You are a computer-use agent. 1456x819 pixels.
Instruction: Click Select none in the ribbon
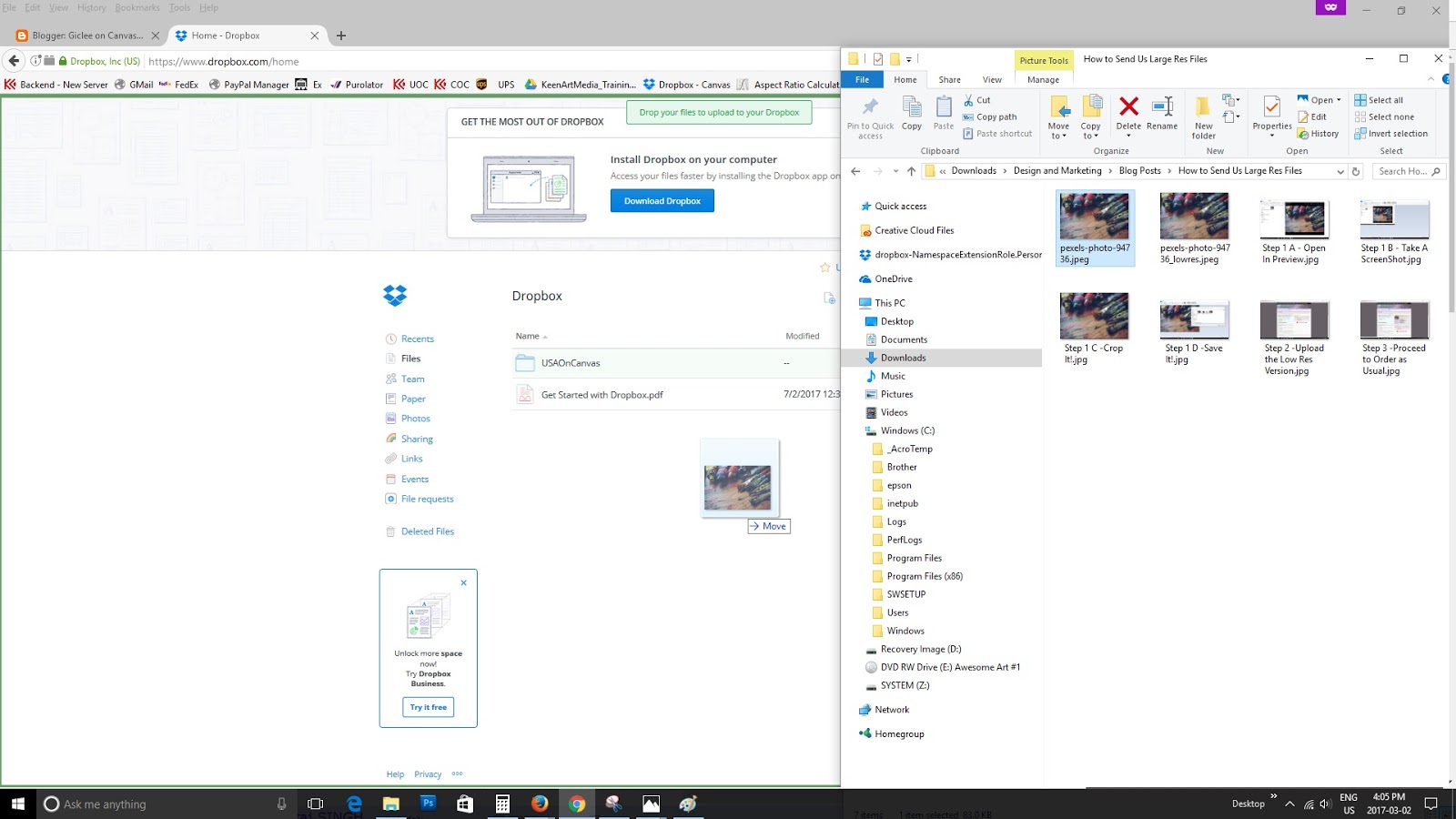click(x=1384, y=116)
